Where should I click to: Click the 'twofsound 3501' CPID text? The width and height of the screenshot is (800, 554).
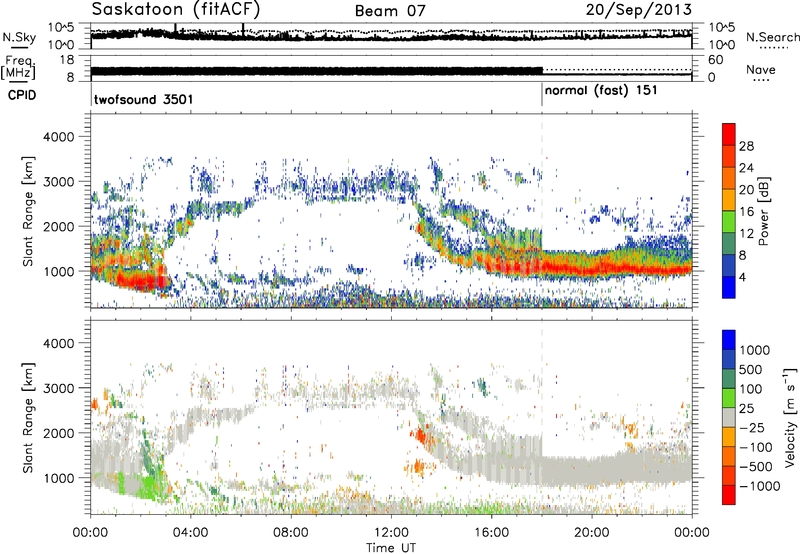(x=143, y=99)
